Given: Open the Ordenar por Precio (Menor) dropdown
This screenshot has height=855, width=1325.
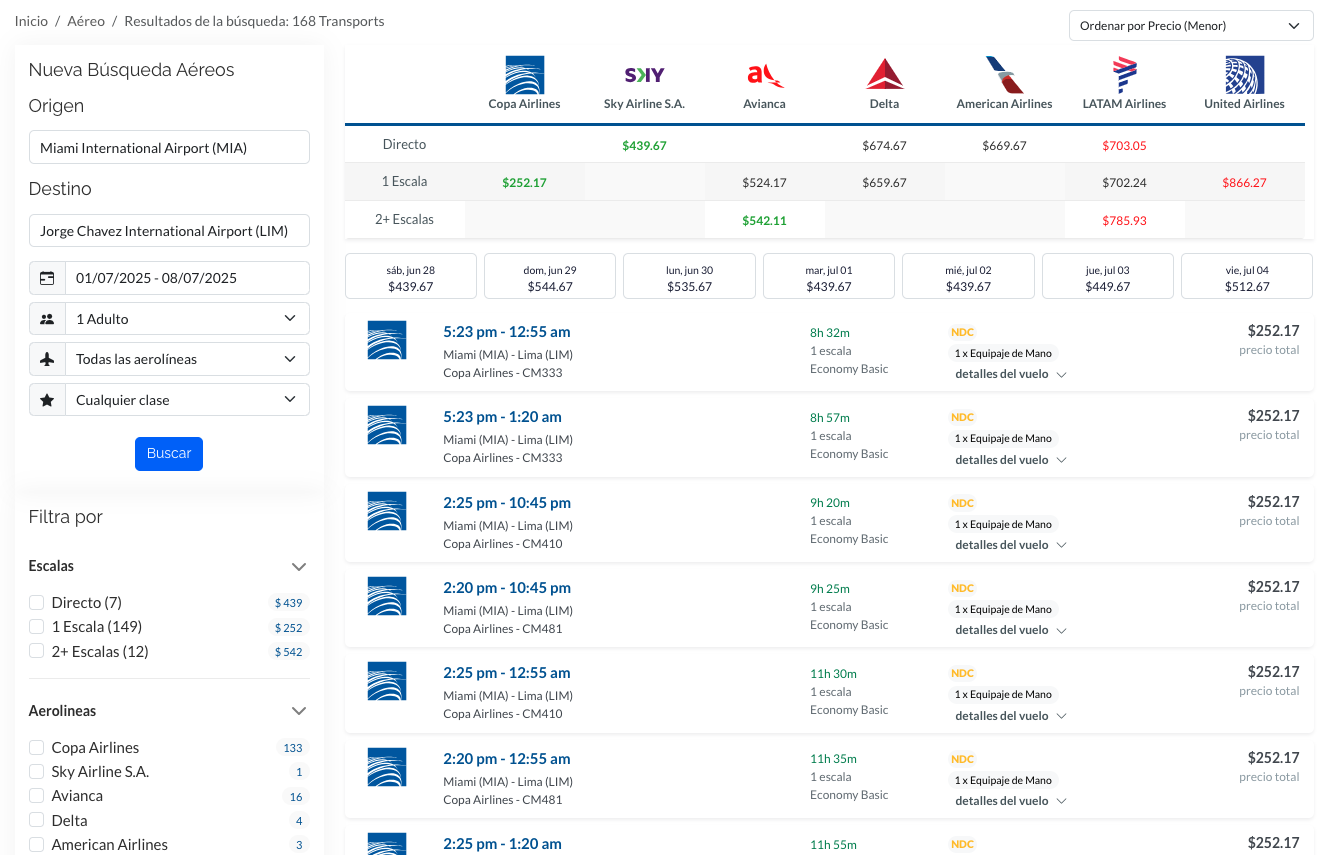Looking at the screenshot, I should (x=1191, y=26).
